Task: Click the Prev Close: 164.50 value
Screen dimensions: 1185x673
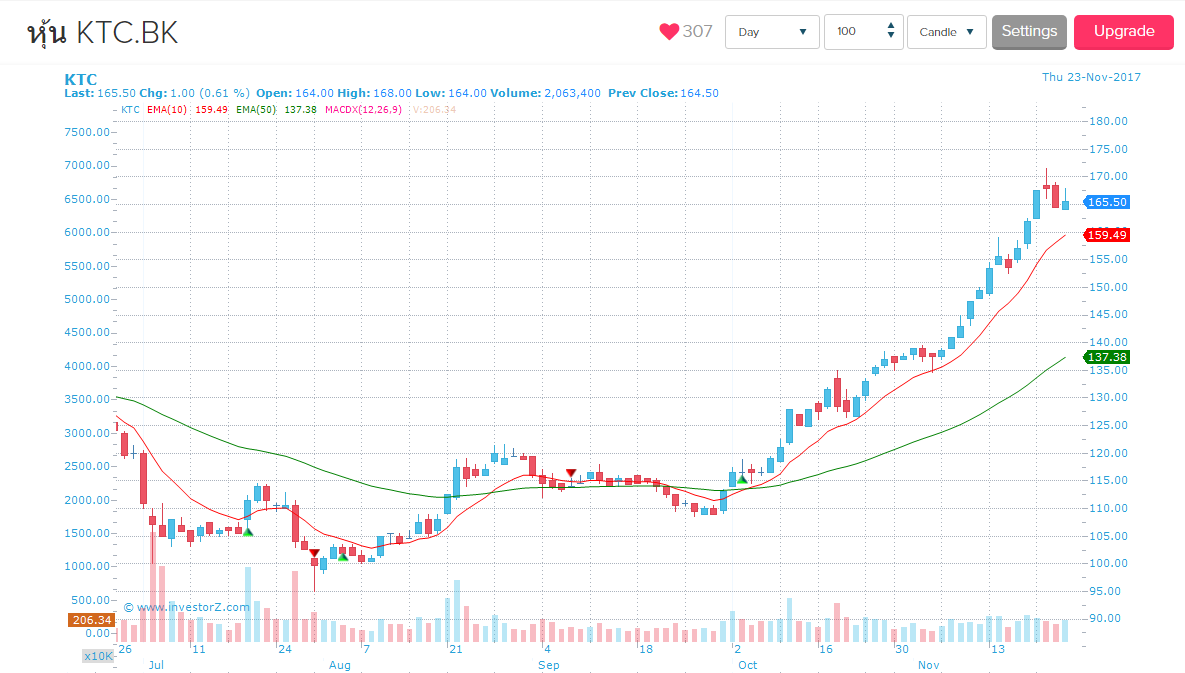Action: point(664,93)
